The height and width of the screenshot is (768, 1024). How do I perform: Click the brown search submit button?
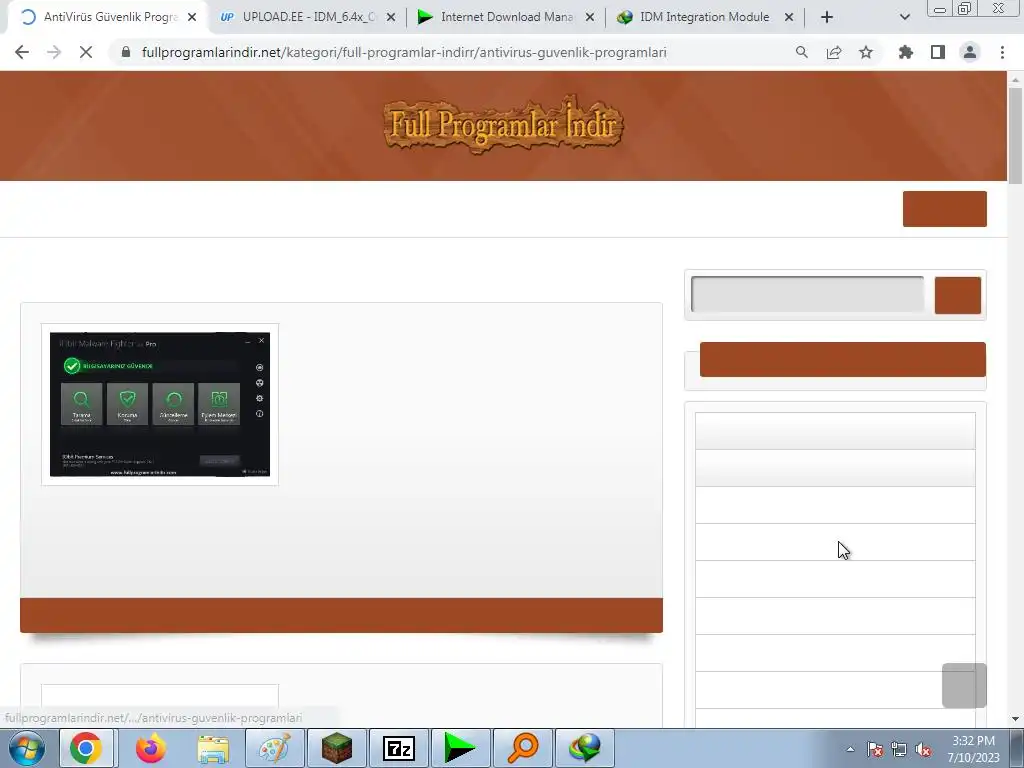coord(957,295)
